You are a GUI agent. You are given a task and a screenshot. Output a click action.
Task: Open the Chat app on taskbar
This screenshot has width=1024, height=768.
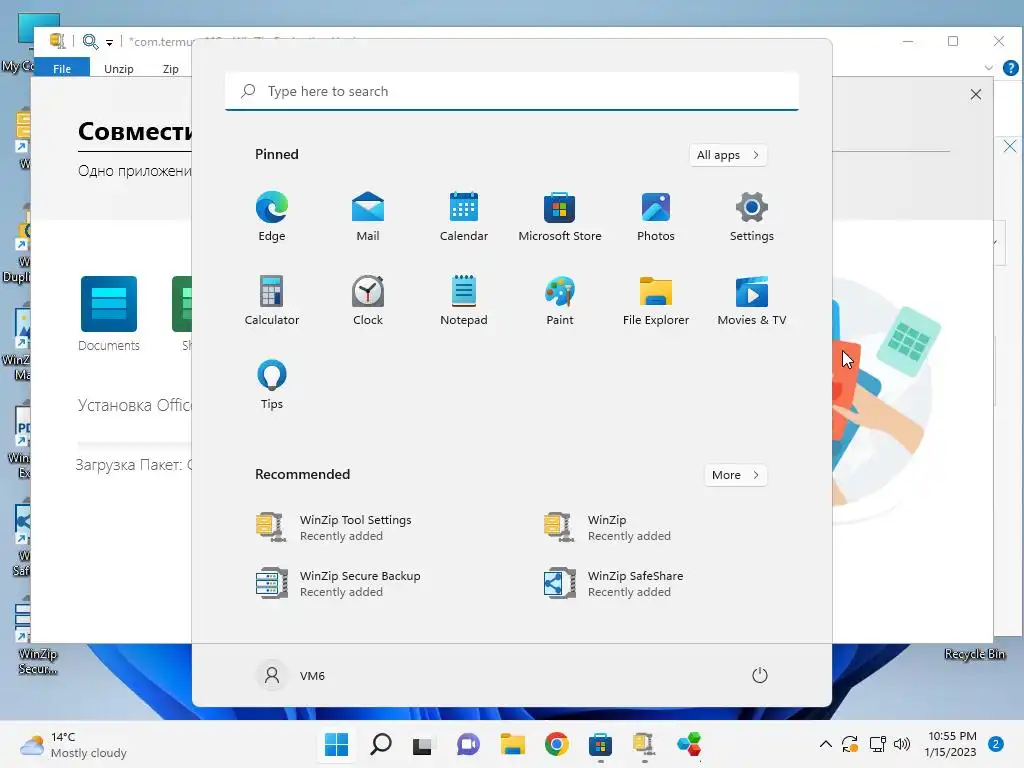click(468, 744)
